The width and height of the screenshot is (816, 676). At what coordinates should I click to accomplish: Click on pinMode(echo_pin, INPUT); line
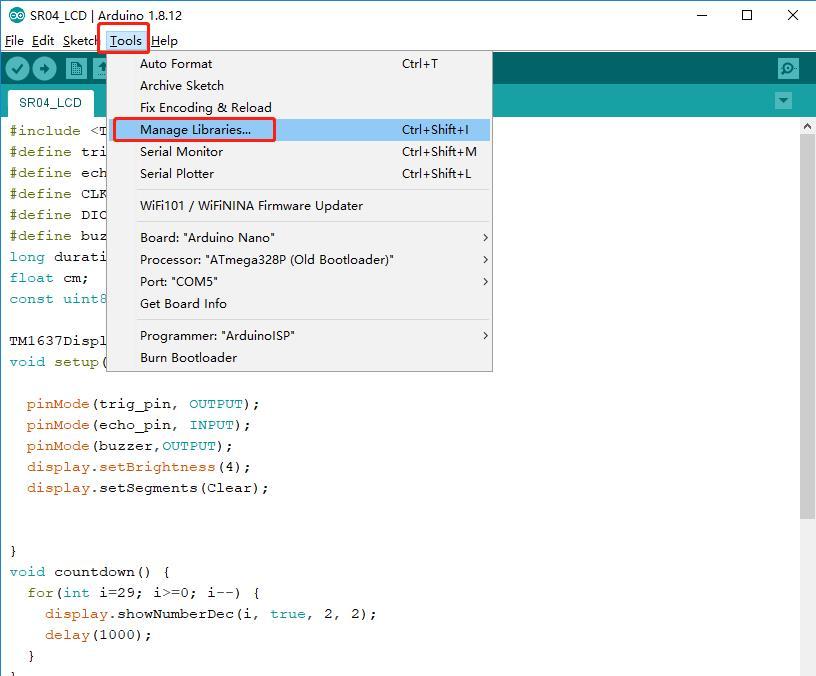pos(138,425)
